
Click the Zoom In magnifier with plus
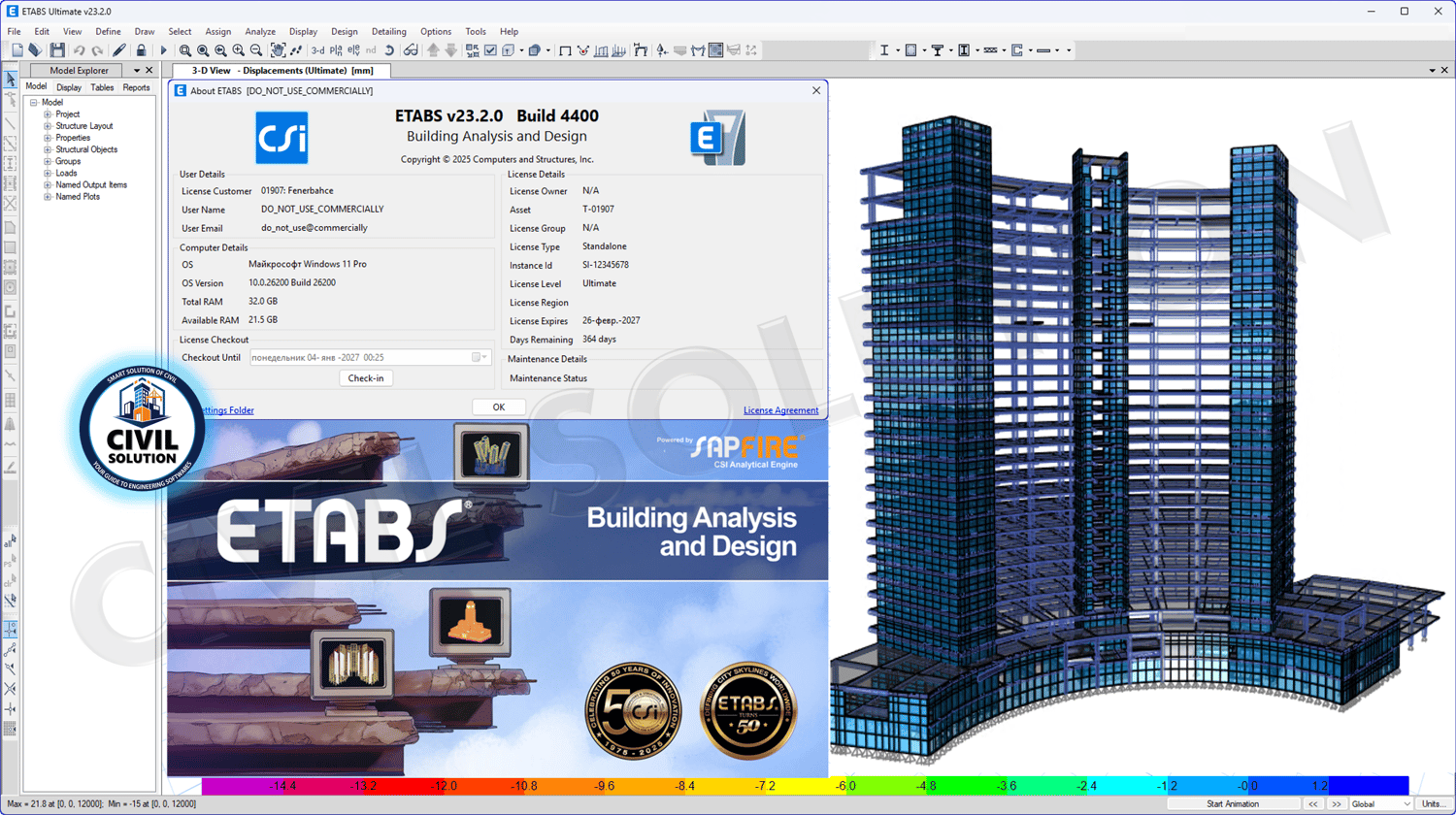pos(238,50)
